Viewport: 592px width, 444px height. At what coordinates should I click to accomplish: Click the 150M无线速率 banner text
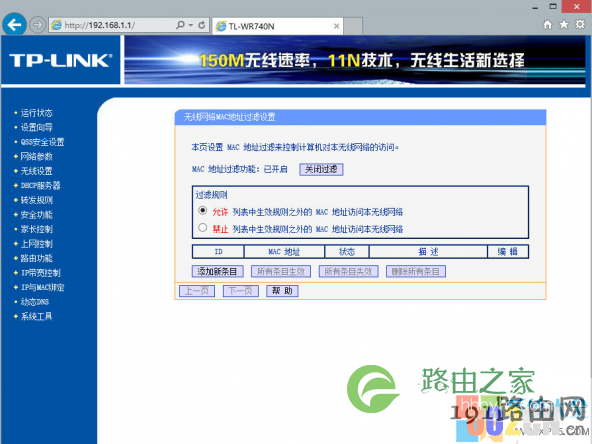(x=255, y=60)
